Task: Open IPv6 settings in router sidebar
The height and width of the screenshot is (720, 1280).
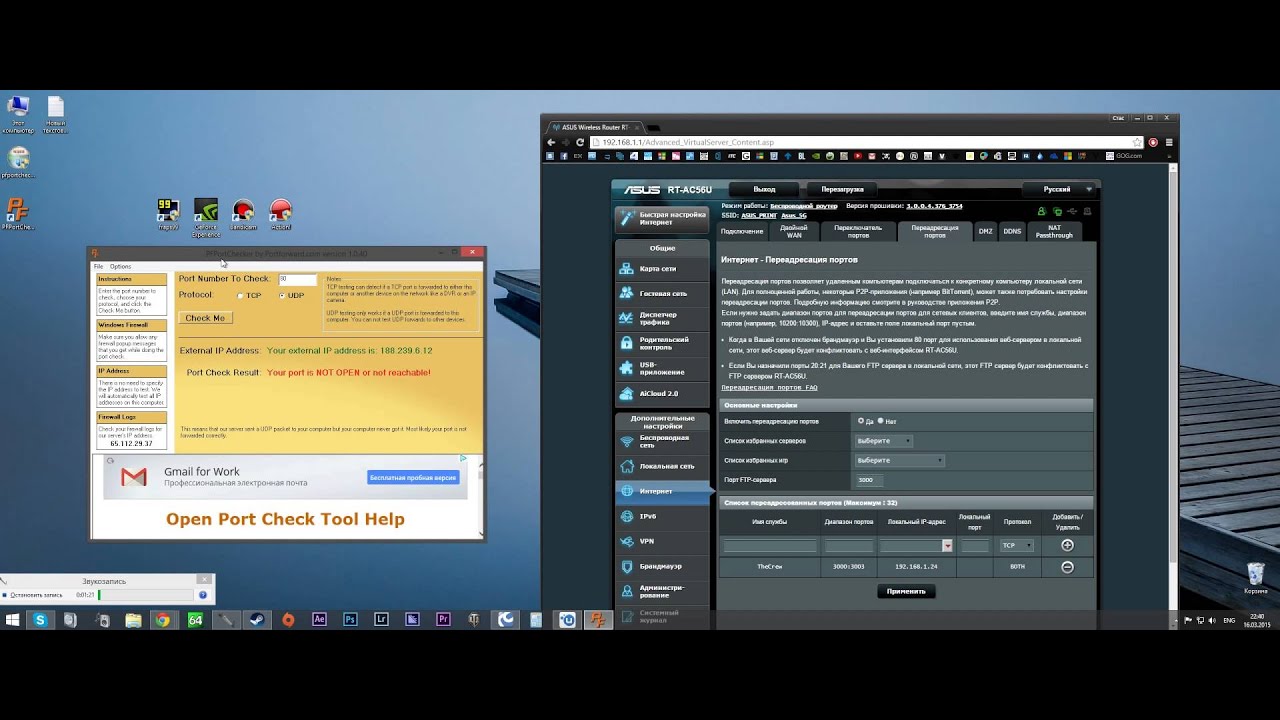Action: pos(662,516)
